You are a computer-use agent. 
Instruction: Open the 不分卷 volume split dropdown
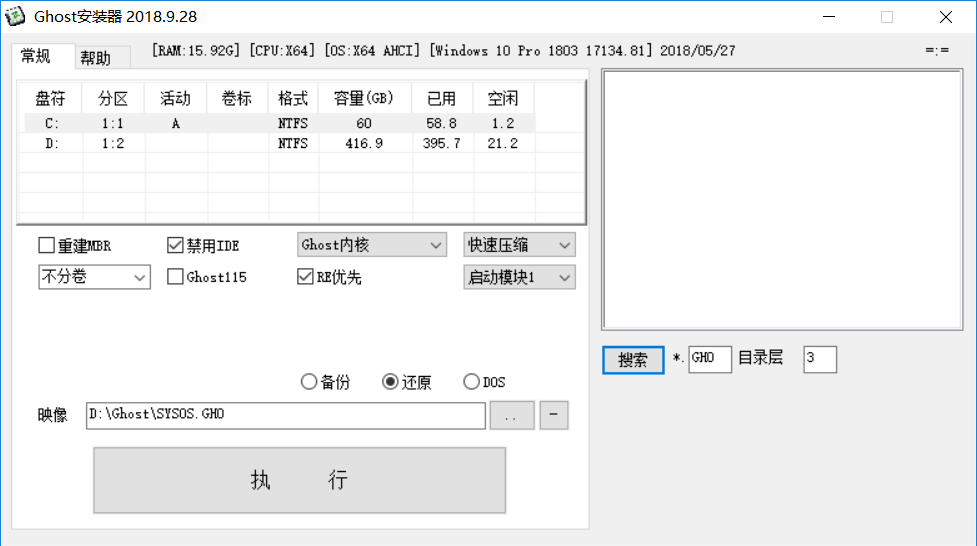click(94, 277)
